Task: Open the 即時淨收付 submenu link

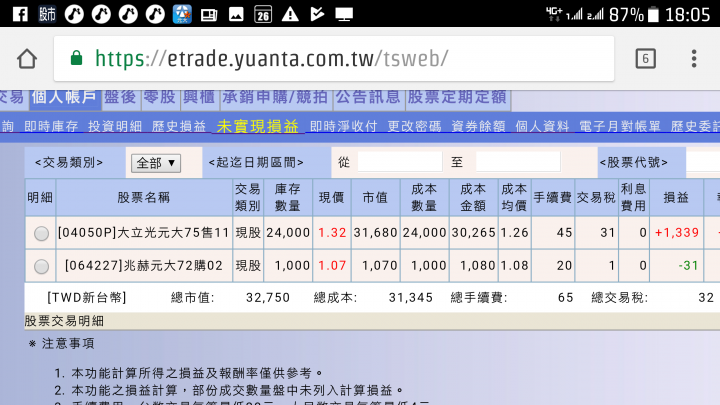Action: [343, 127]
